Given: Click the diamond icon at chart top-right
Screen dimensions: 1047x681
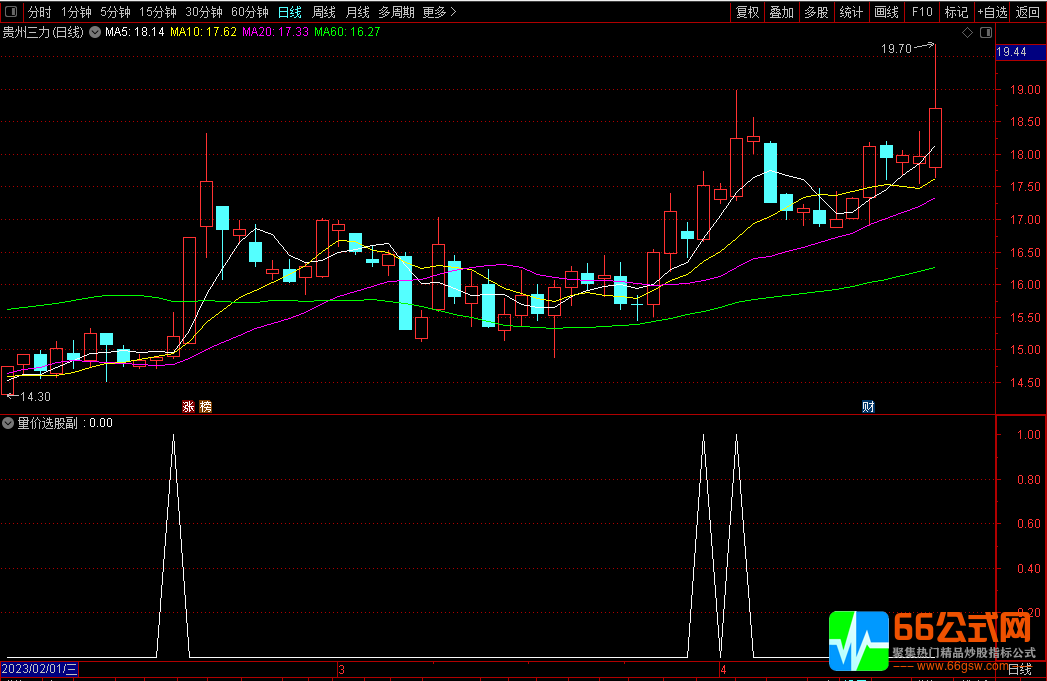Looking at the screenshot, I should pos(967,33).
